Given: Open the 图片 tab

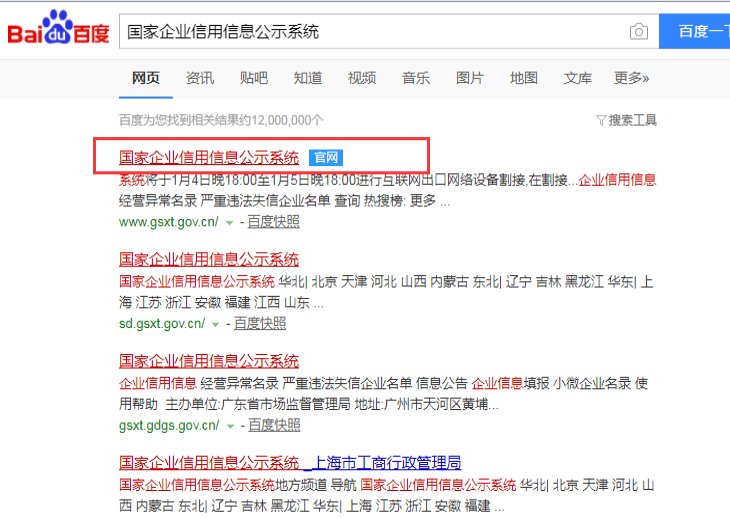Looking at the screenshot, I should tap(470, 78).
